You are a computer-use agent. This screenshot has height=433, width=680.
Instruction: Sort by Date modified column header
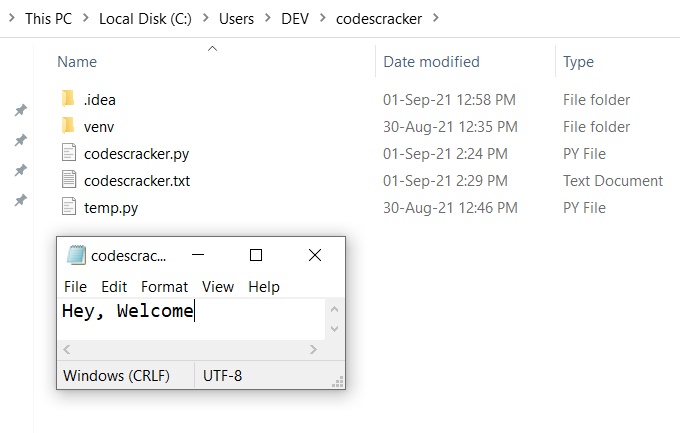pos(431,62)
